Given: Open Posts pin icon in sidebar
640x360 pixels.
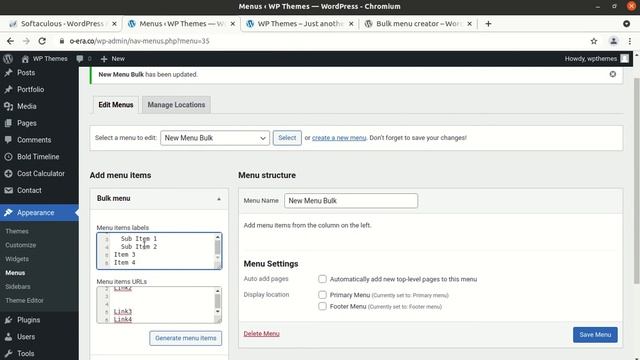Looking at the screenshot, I should (x=8, y=73).
